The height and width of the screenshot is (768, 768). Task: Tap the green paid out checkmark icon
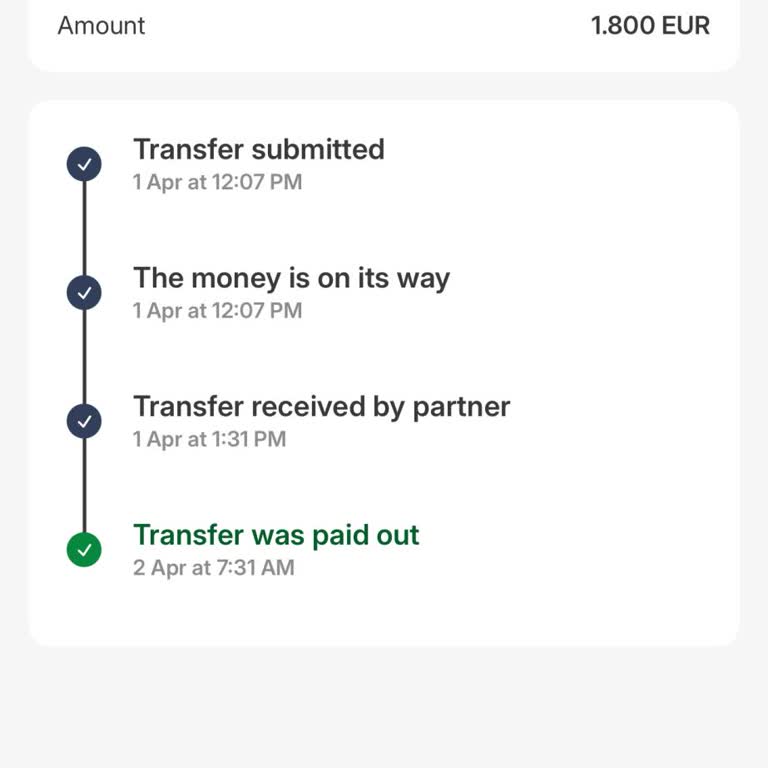[84, 549]
